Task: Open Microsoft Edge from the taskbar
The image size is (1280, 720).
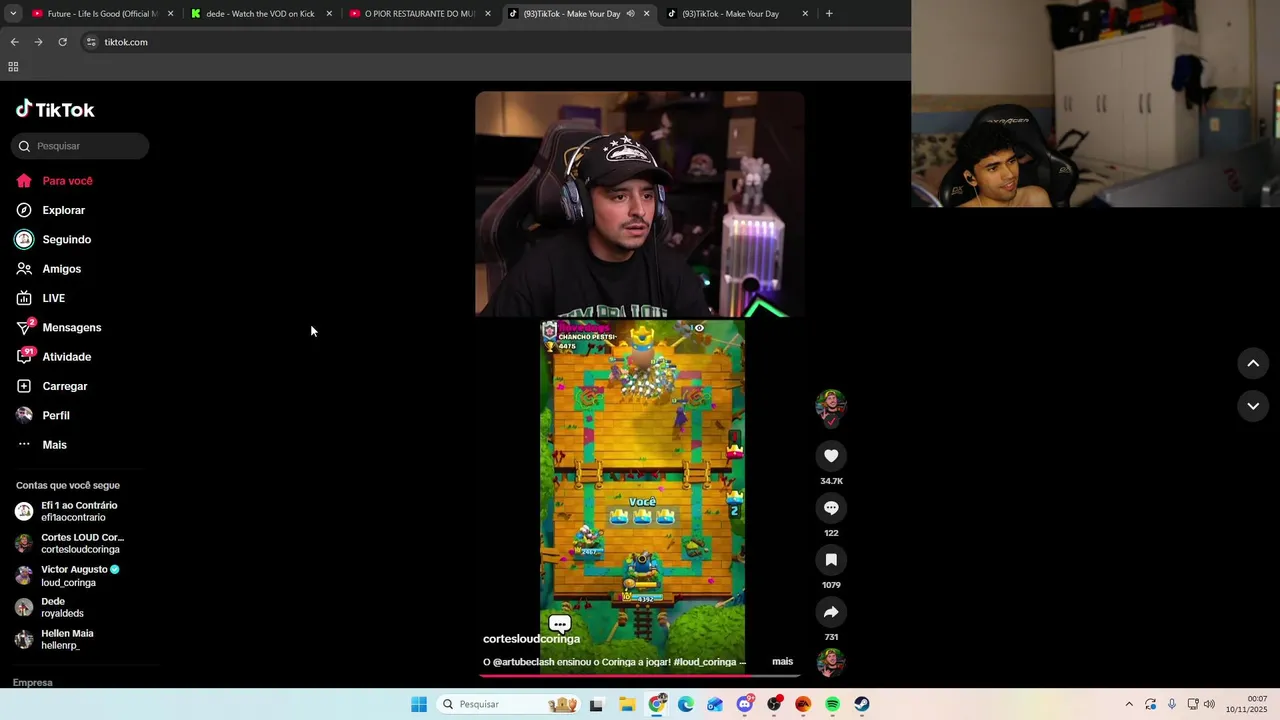Action: [x=686, y=704]
